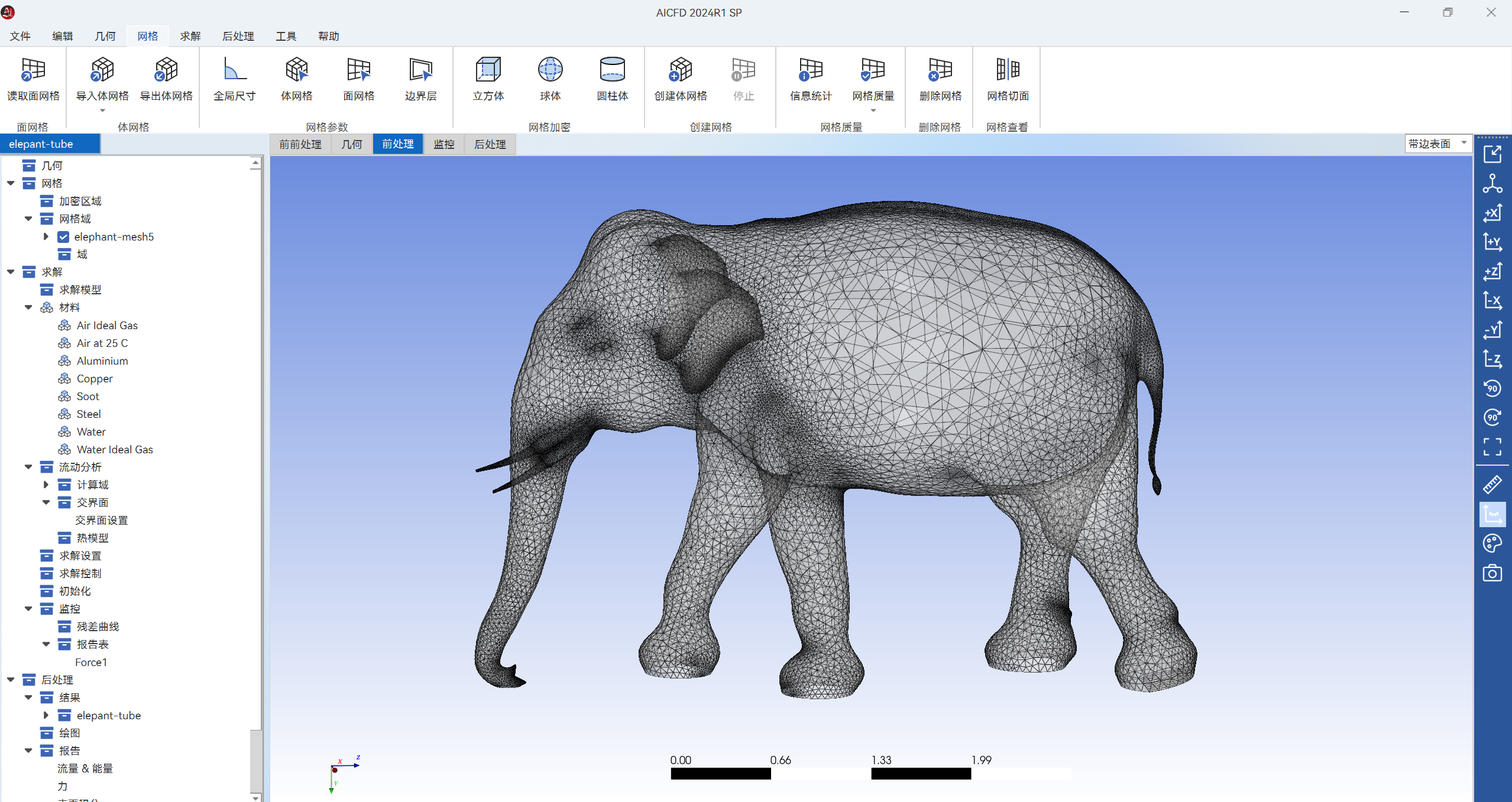1512x802 pixels.
Task: Click the 读取面网格 read surface mesh icon
Action: pyautogui.click(x=33, y=70)
